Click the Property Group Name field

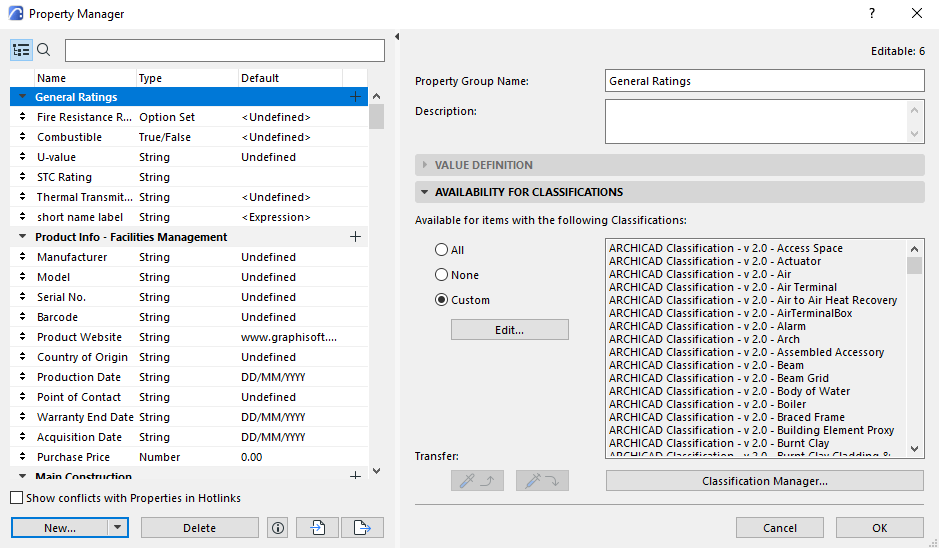pyautogui.click(x=765, y=81)
